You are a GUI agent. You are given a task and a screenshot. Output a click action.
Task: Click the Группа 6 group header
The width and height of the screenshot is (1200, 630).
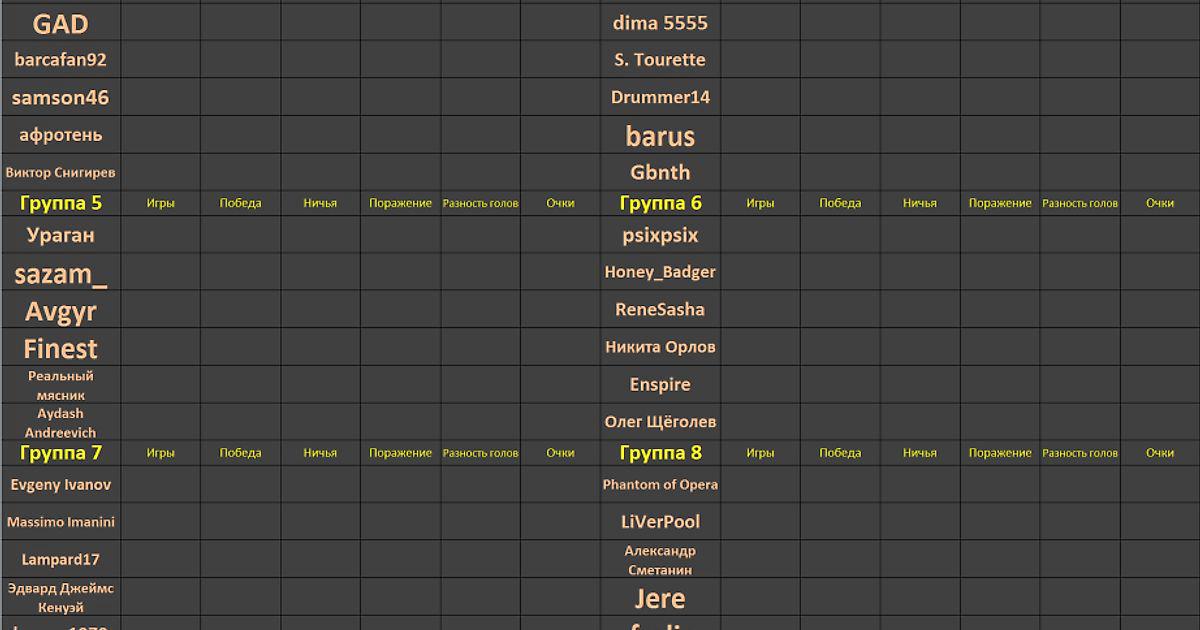pyautogui.click(x=660, y=203)
